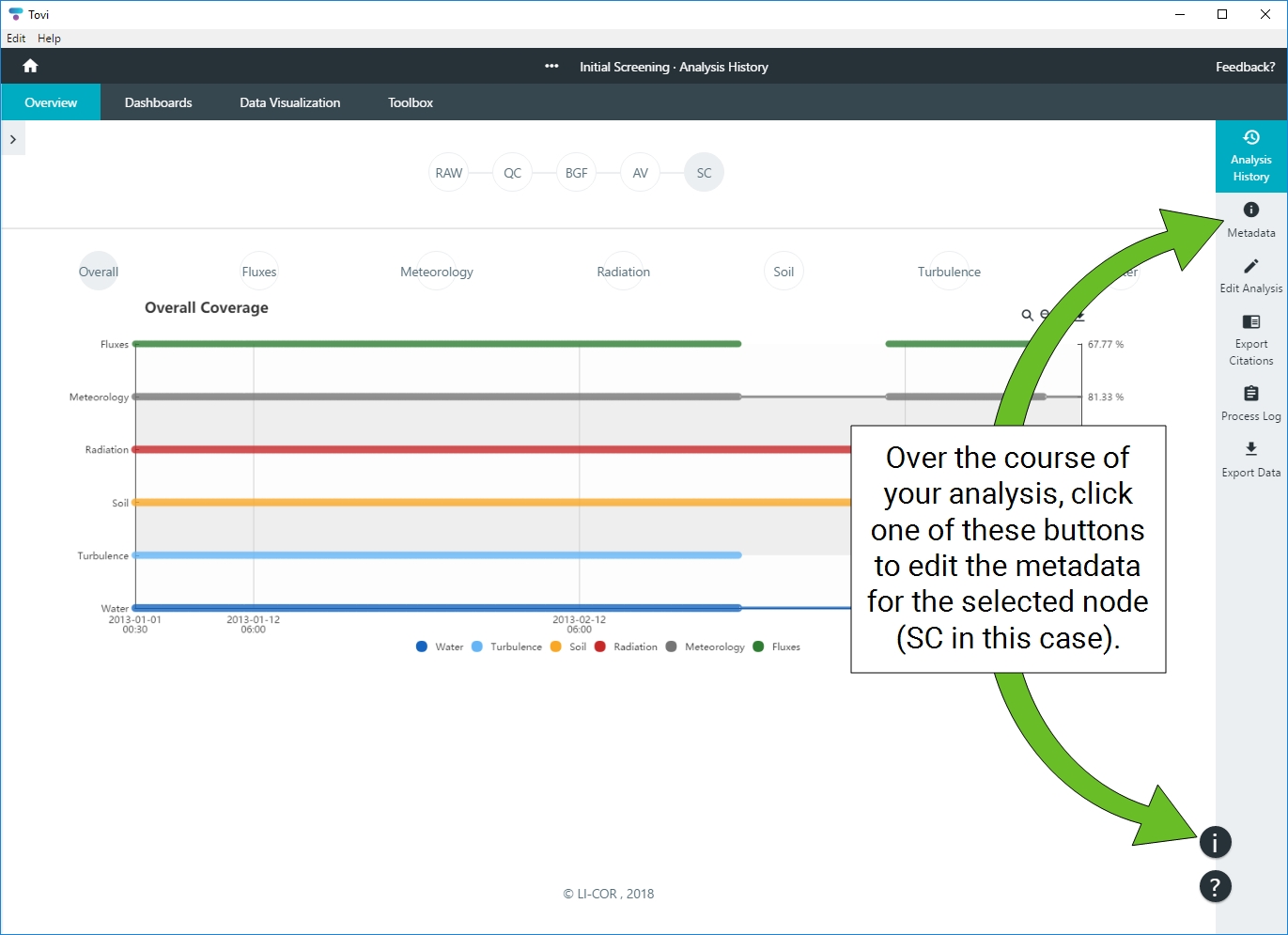1288x935 pixels.
Task: Open the ellipsis menu in the header
Action: tap(551, 66)
